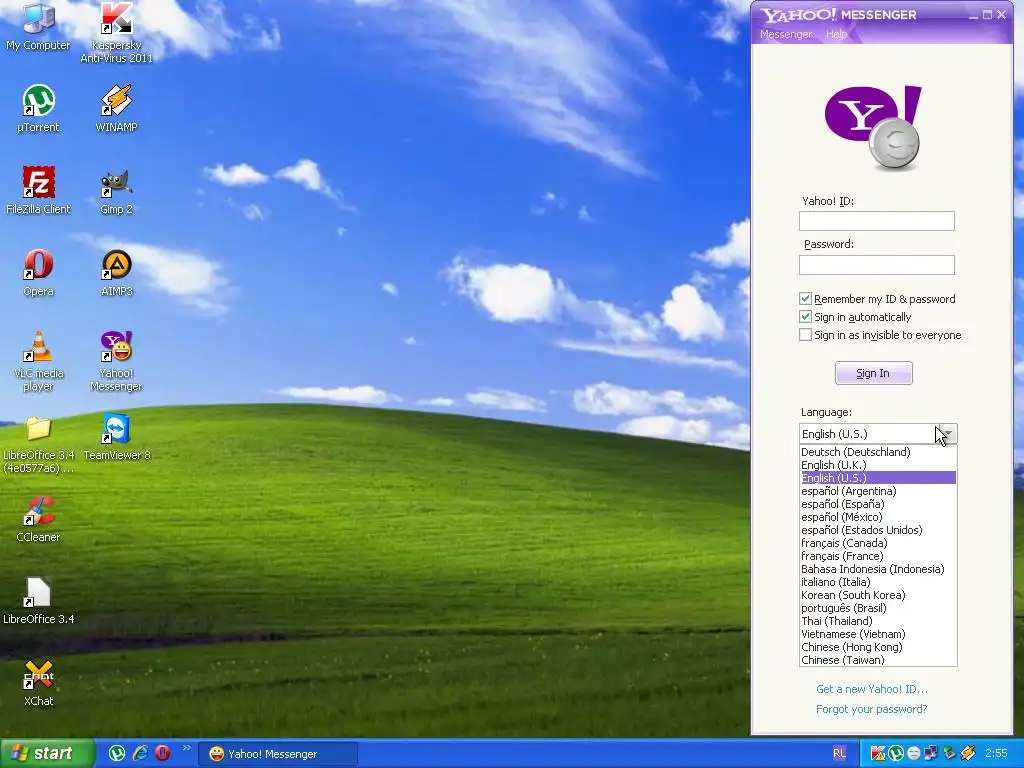Expand quick launch overflow chevron
The height and width of the screenshot is (768, 1024).
click(187, 748)
